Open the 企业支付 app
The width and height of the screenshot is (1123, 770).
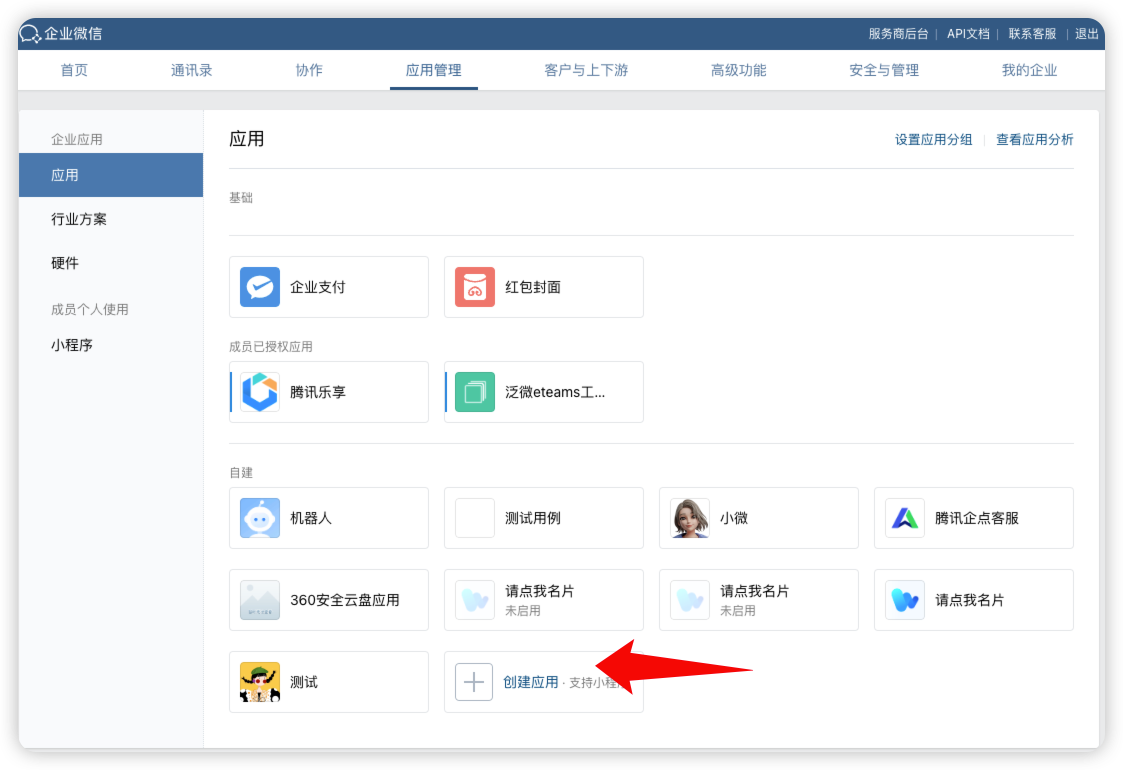coord(328,287)
